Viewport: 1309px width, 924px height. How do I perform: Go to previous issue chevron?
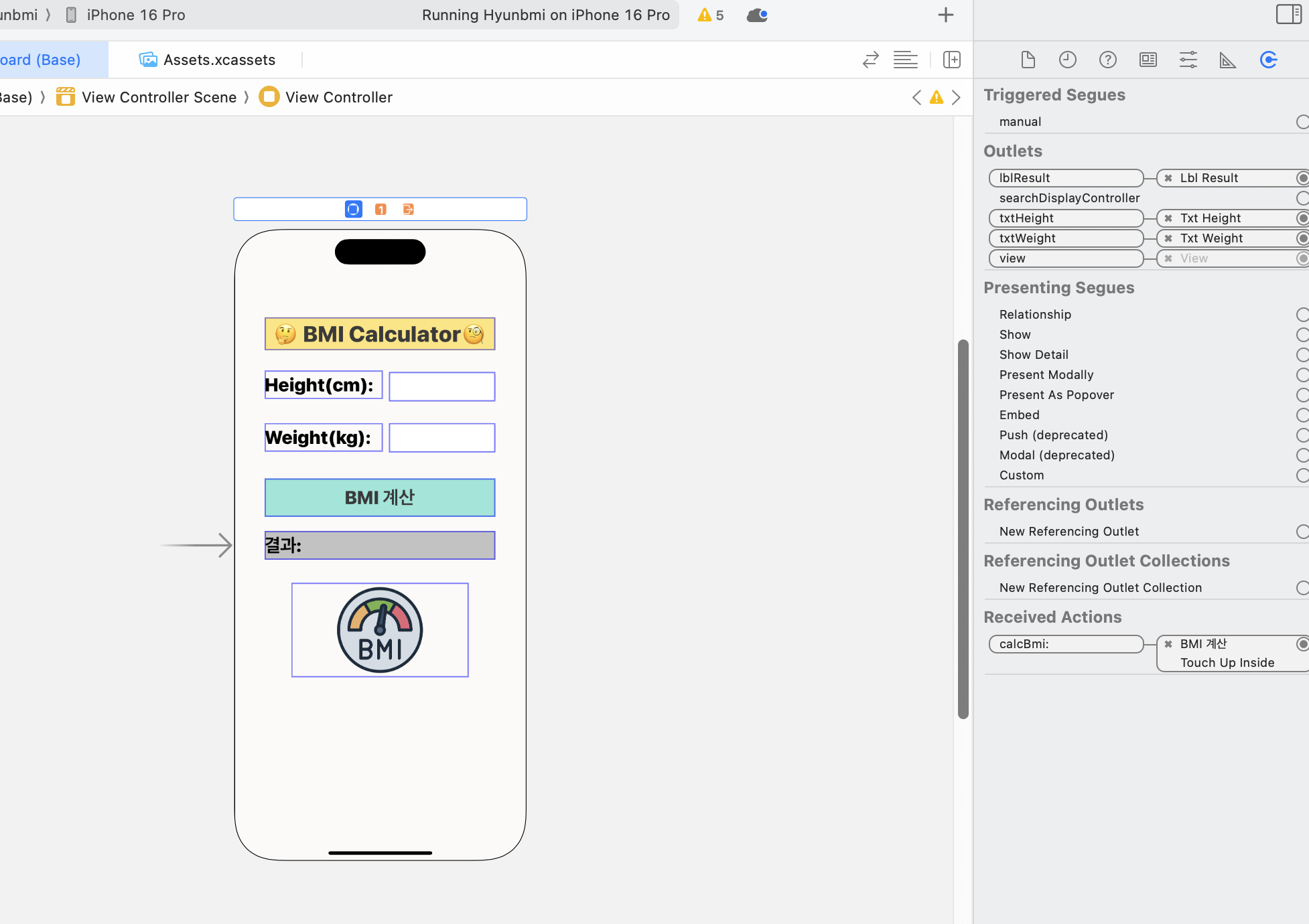click(916, 98)
